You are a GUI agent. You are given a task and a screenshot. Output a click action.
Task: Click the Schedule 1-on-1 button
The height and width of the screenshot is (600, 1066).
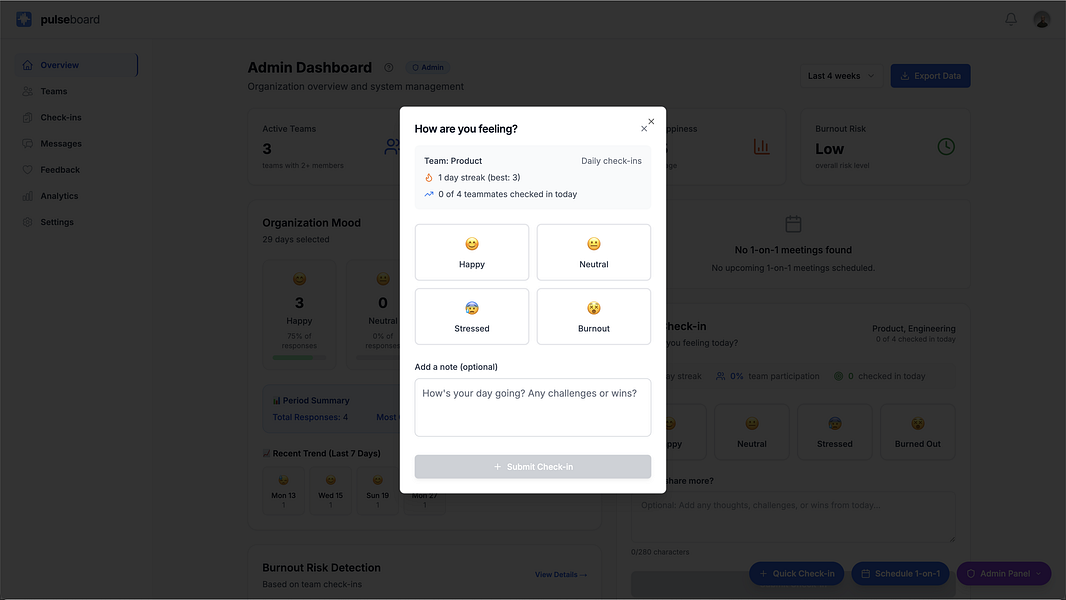(900, 574)
